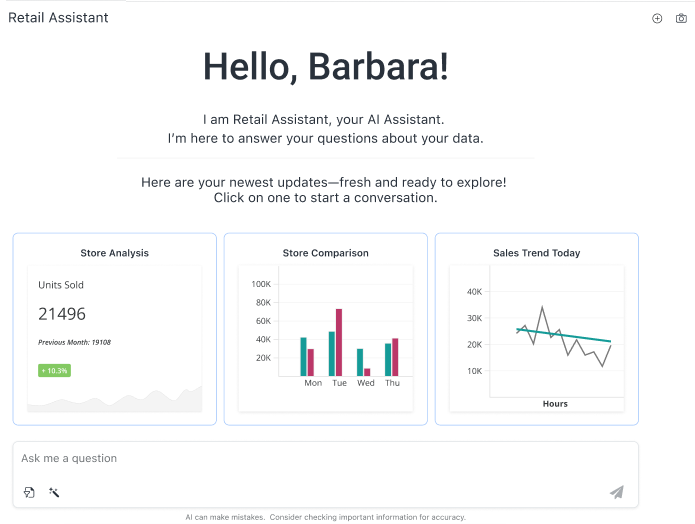Click the green +10.3% badge
The width and height of the screenshot is (695, 524).
coord(54,370)
